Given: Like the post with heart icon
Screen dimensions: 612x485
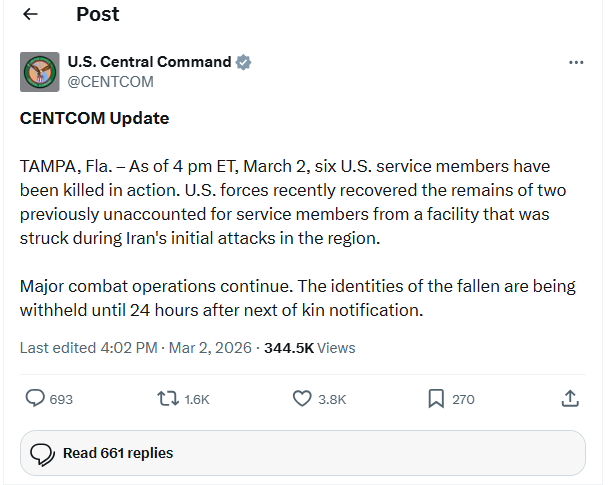Looking at the screenshot, I should 303,399.
